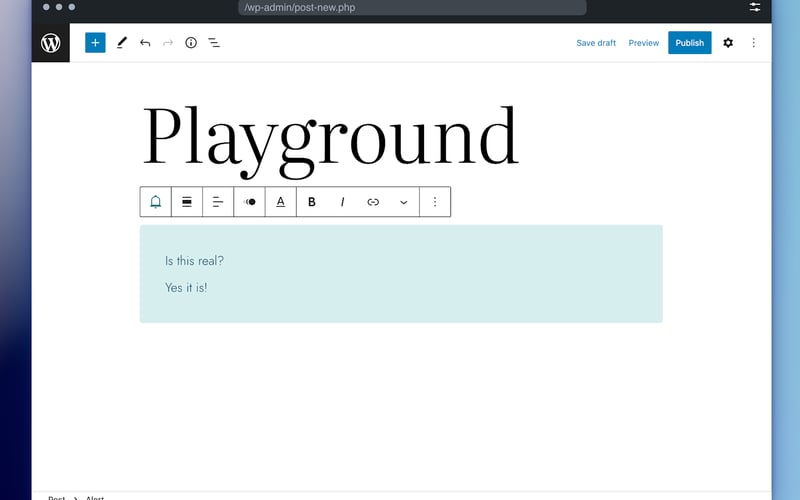Change text alignment in toolbar
This screenshot has width=800, height=500.
coord(218,202)
